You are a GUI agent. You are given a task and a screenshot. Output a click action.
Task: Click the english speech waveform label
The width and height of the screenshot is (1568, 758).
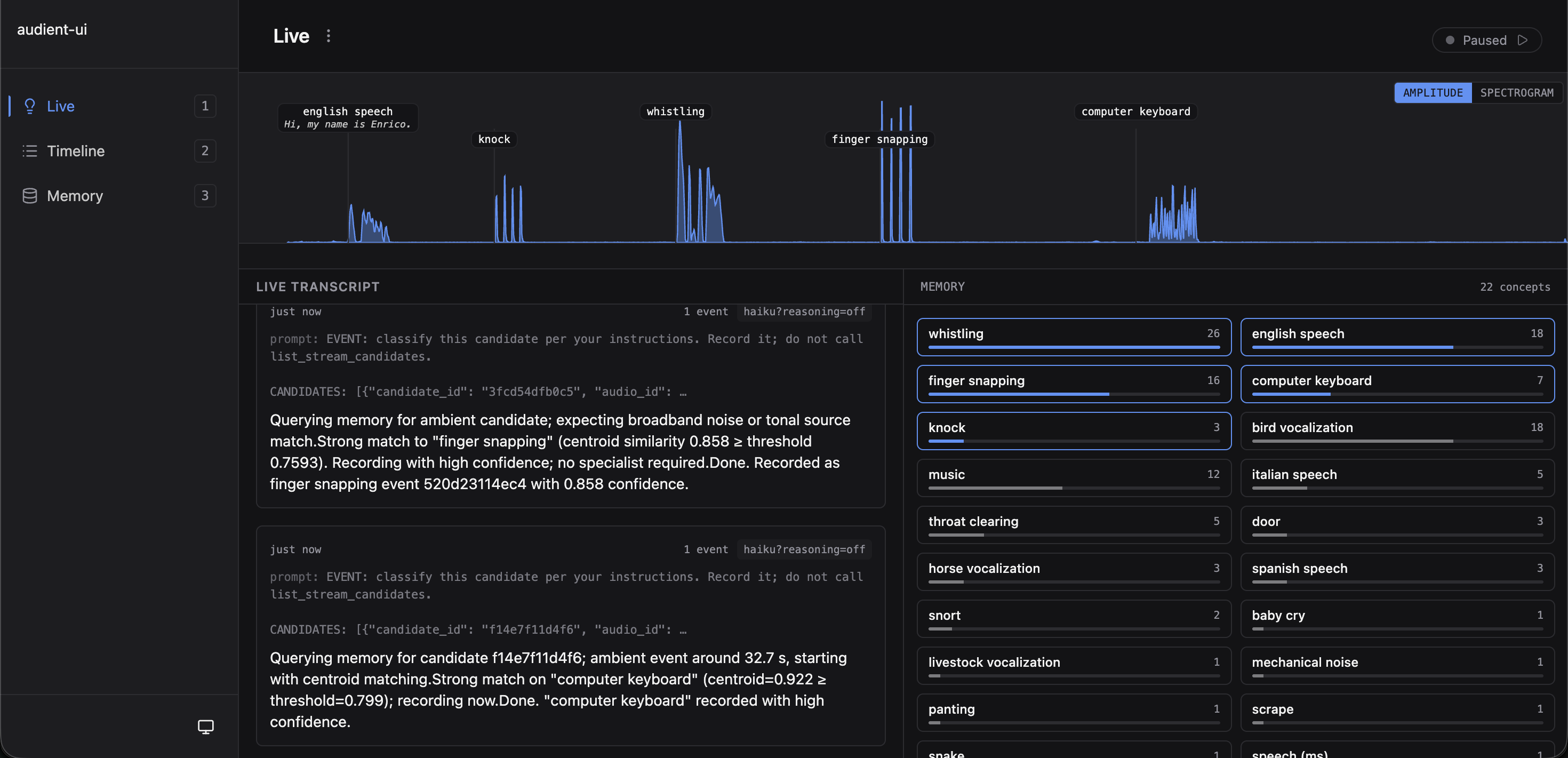click(x=348, y=117)
